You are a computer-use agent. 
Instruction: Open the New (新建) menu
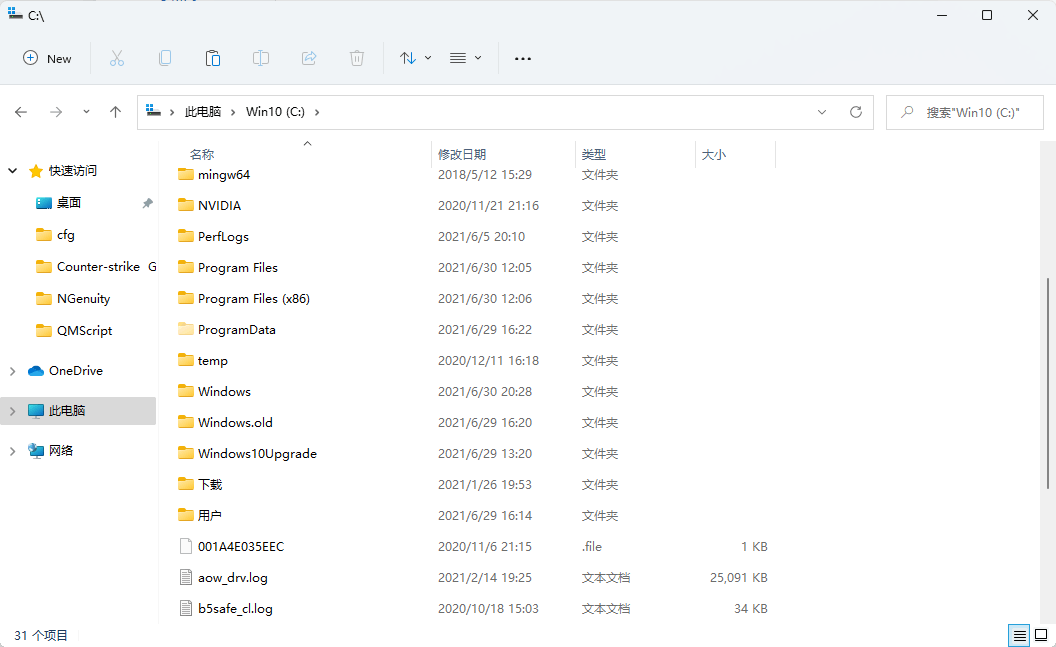click(47, 58)
